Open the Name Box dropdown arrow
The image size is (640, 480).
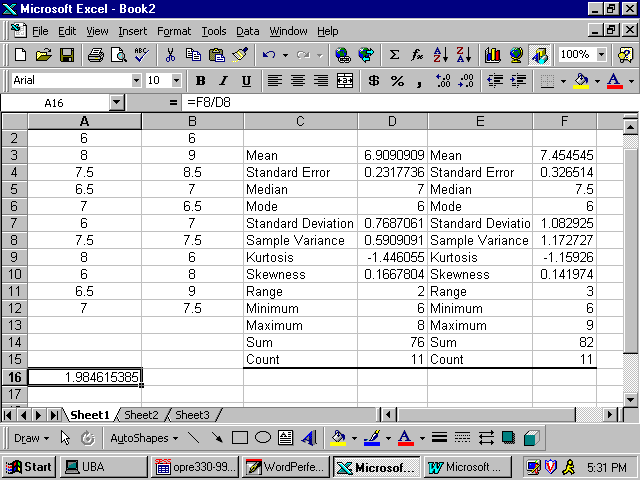click(116, 102)
